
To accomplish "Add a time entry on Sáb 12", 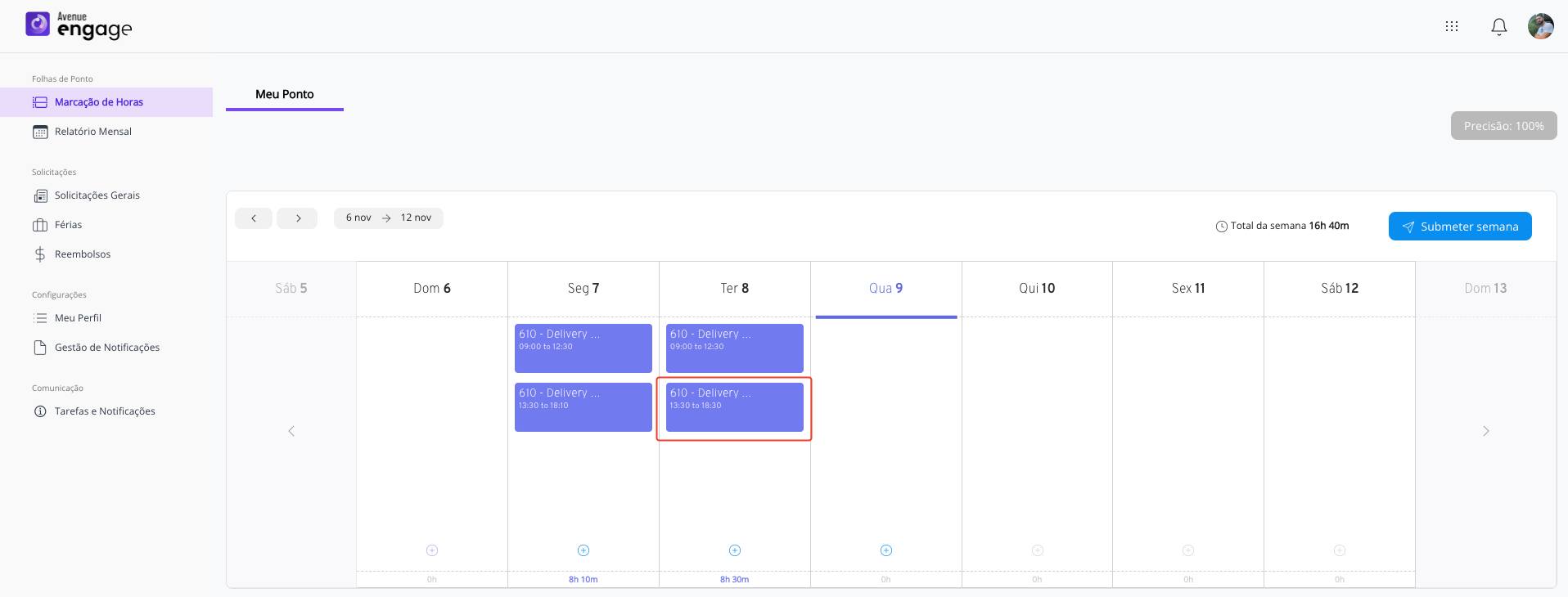I will tap(1340, 550).
